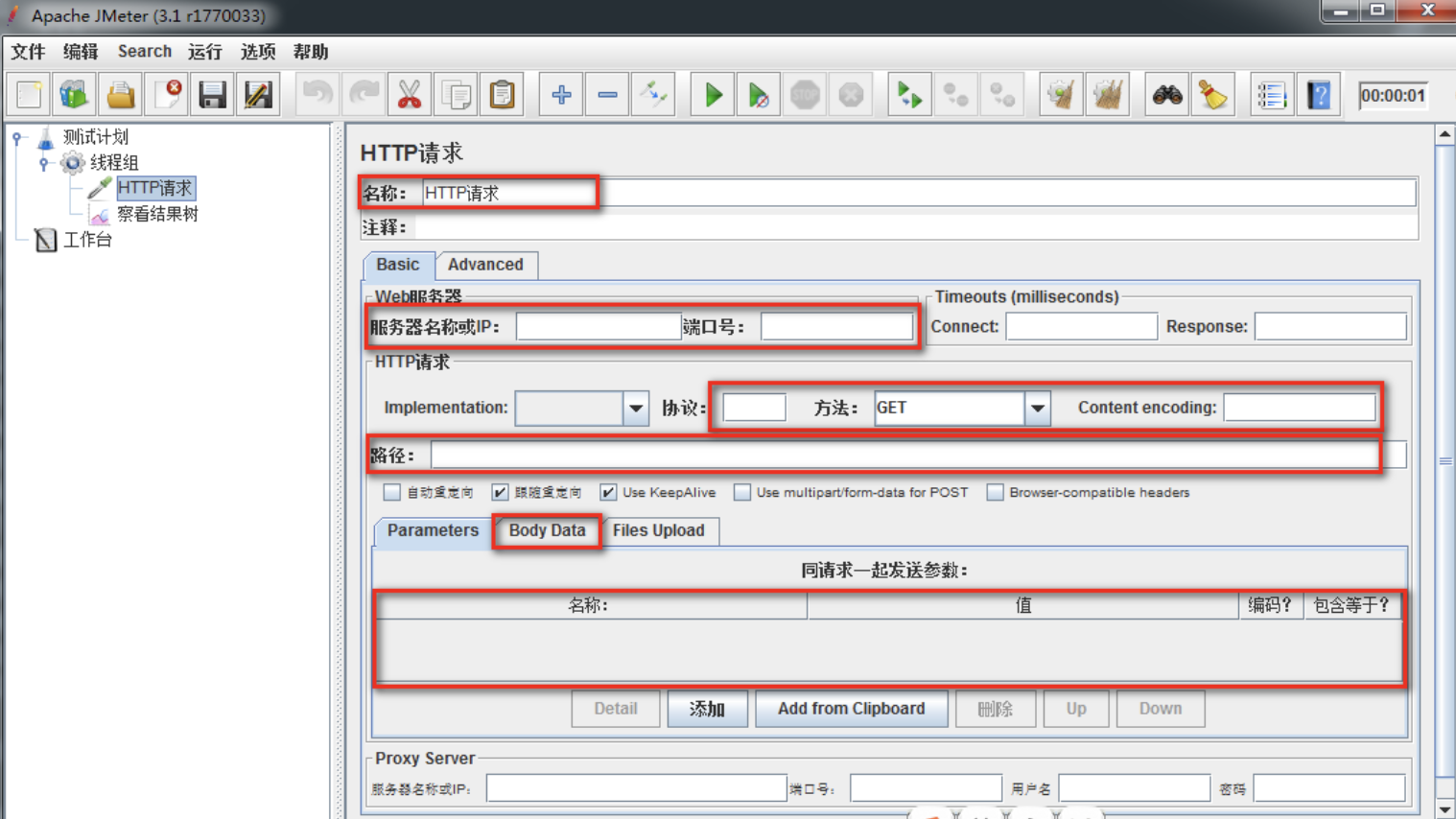The width and height of the screenshot is (1456, 819).
Task: Click the Reset search brush icon
Action: 1212,95
